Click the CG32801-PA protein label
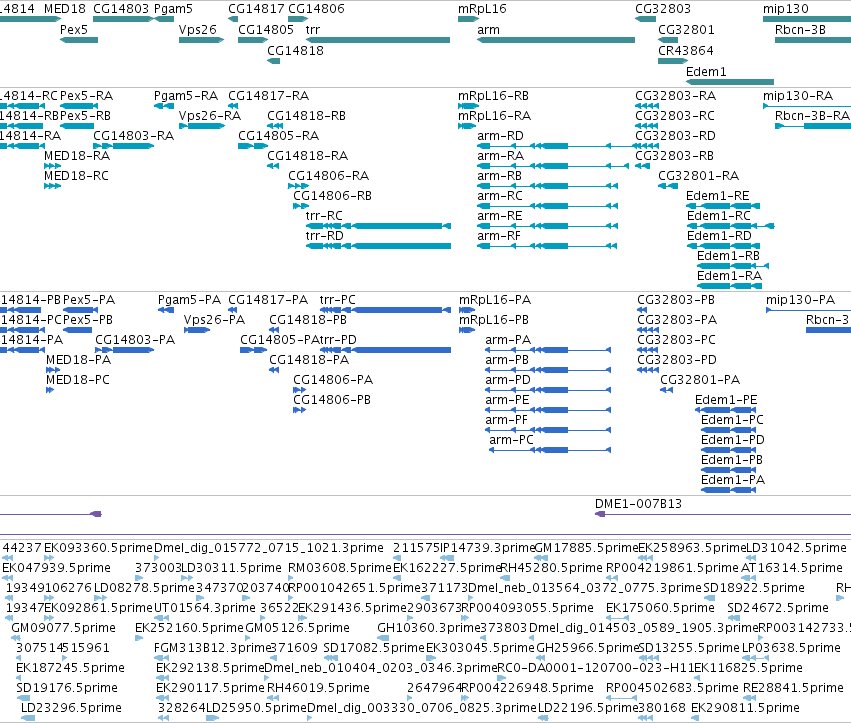Viewport: 851px width, 723px height. click(700, 380)
